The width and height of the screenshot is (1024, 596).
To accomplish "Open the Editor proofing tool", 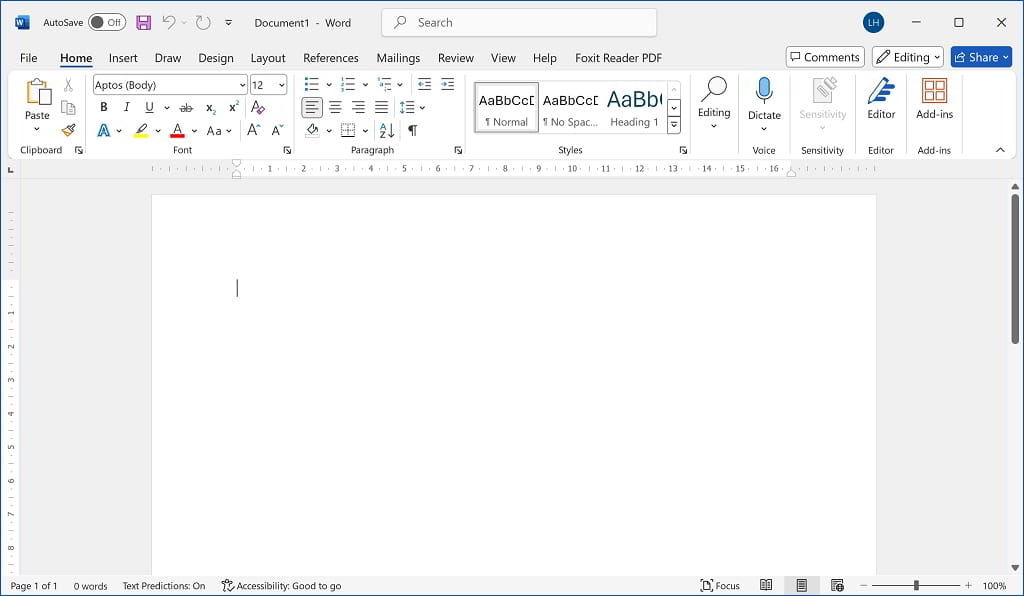I will (x=881, y=99).
